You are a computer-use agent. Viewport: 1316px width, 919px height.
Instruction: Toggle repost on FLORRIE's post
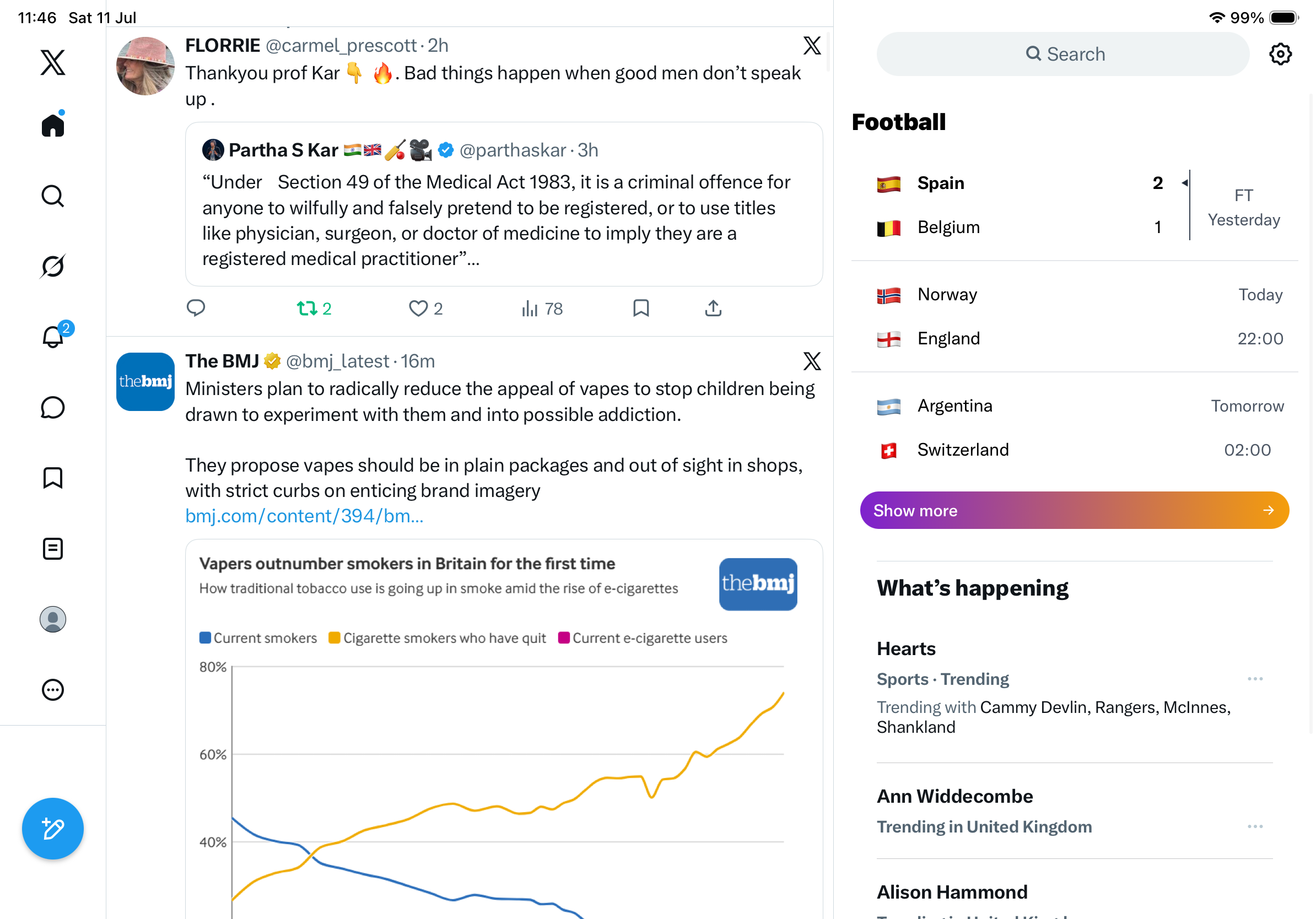tap(314, 308)
